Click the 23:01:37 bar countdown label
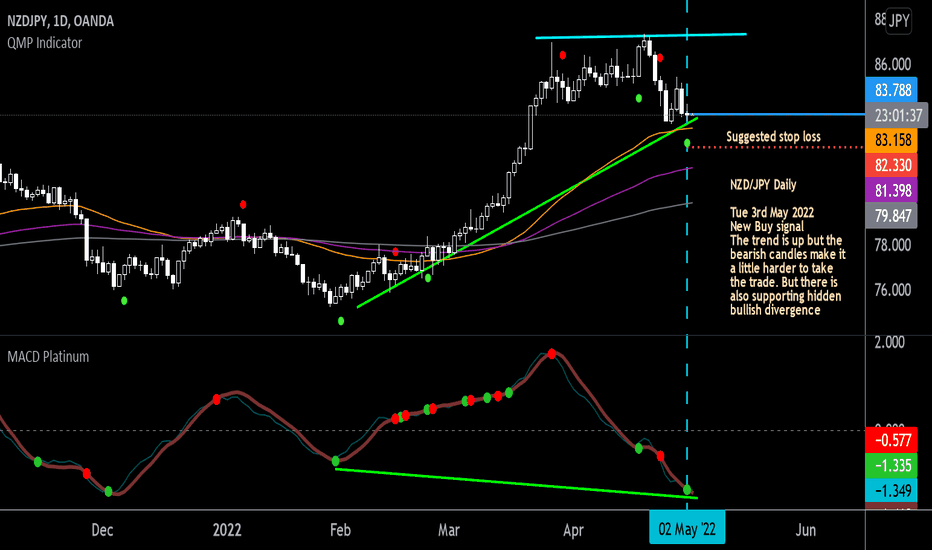The image size is (932, 550). pyautogui.click(x=896, y=115)
